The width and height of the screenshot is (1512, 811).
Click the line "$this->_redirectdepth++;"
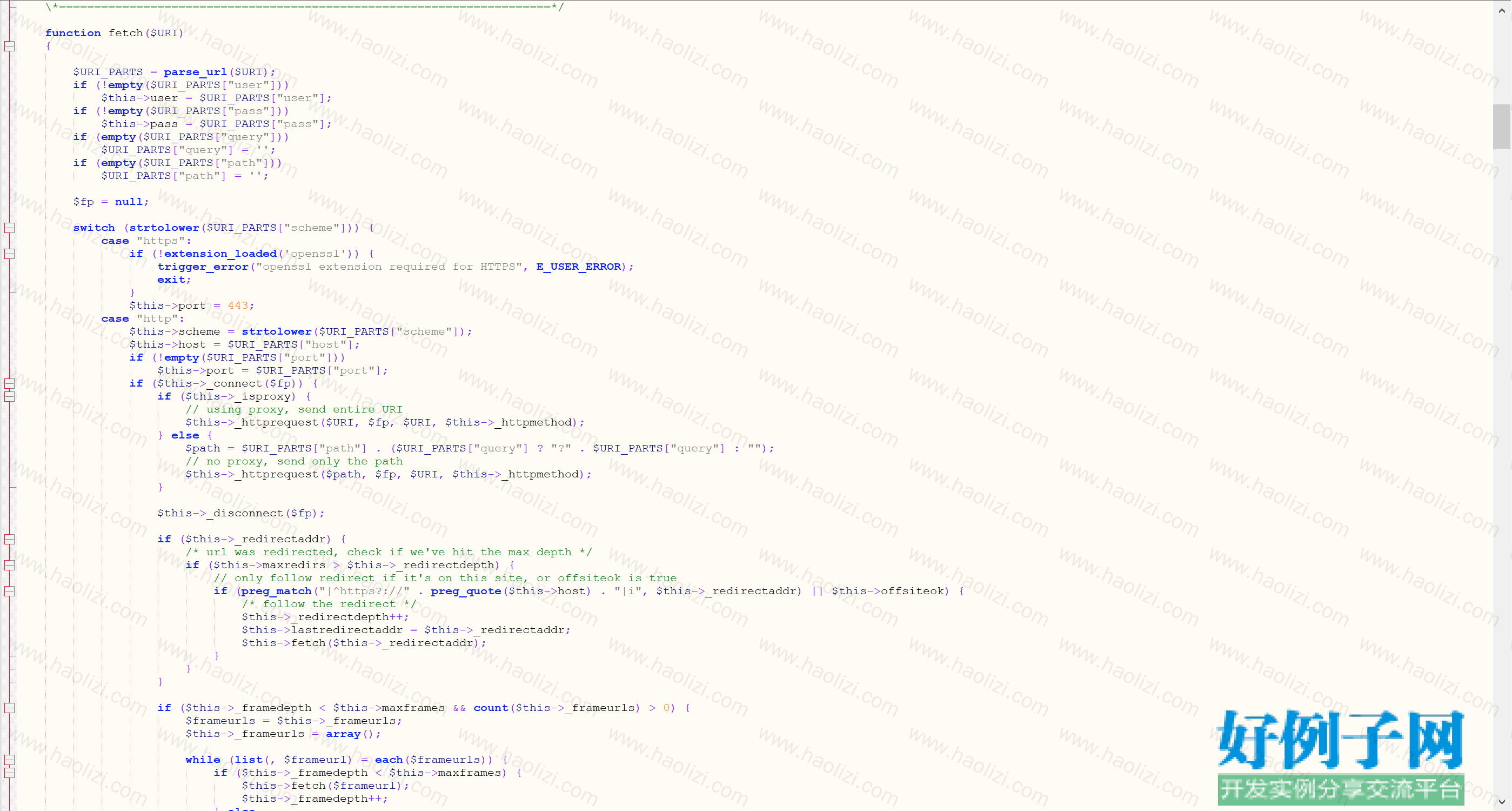point(325,616)
